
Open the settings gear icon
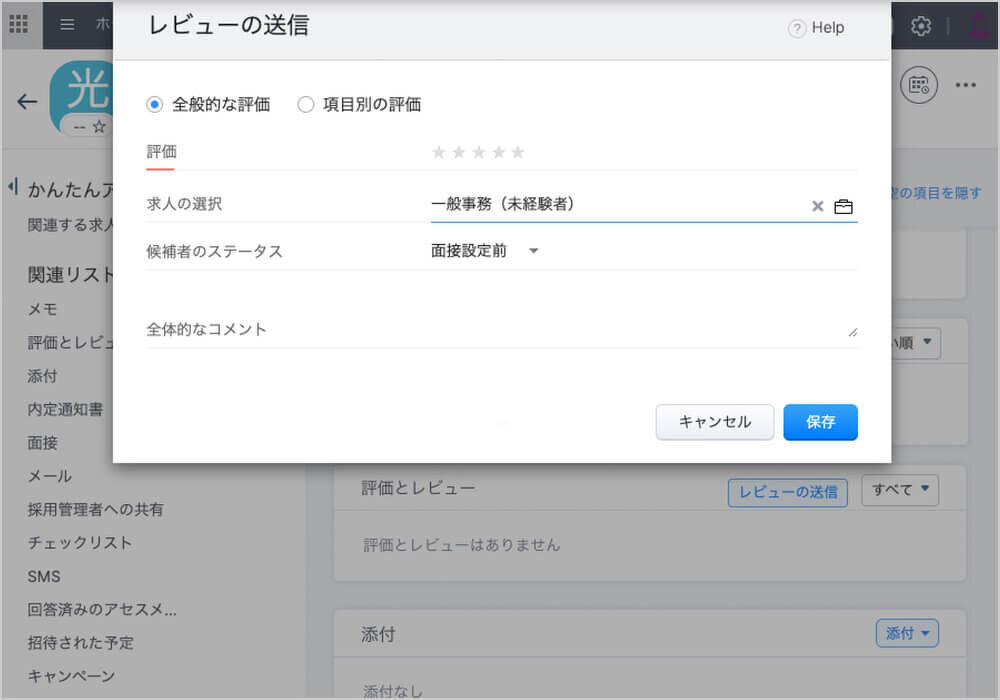(921, 26)
